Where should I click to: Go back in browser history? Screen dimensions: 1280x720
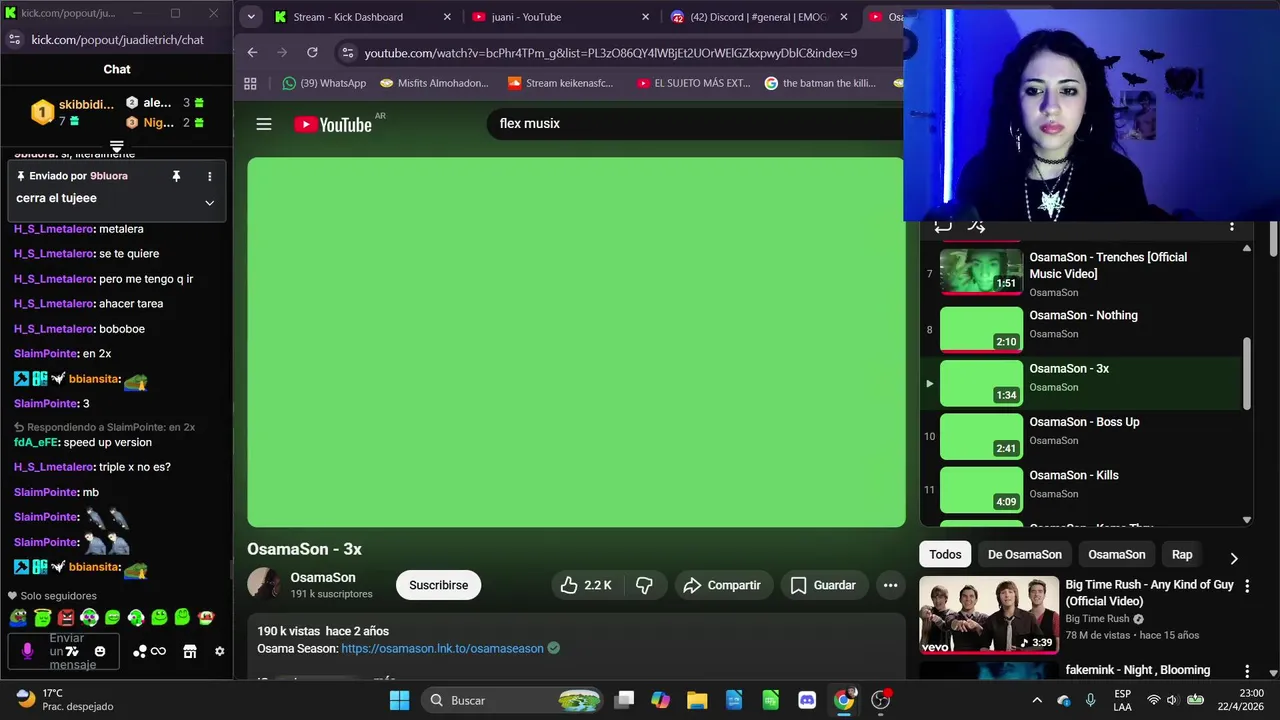(252, 52)
